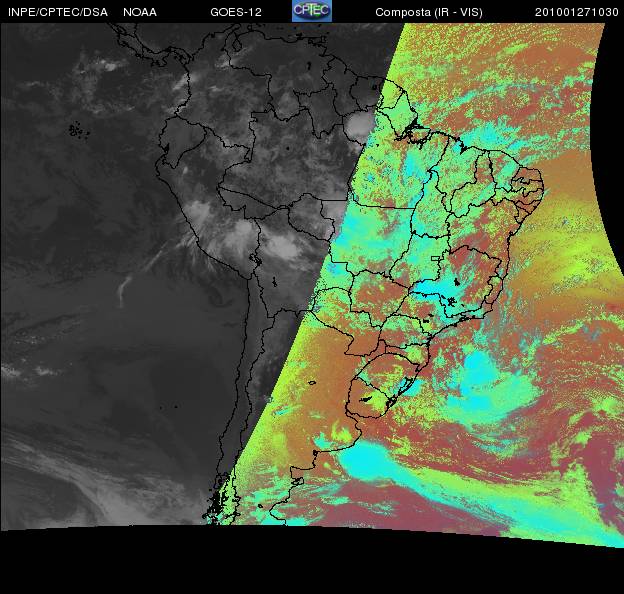
Task: Click the 201001271030 timestamp
Action: pos(577,12)
